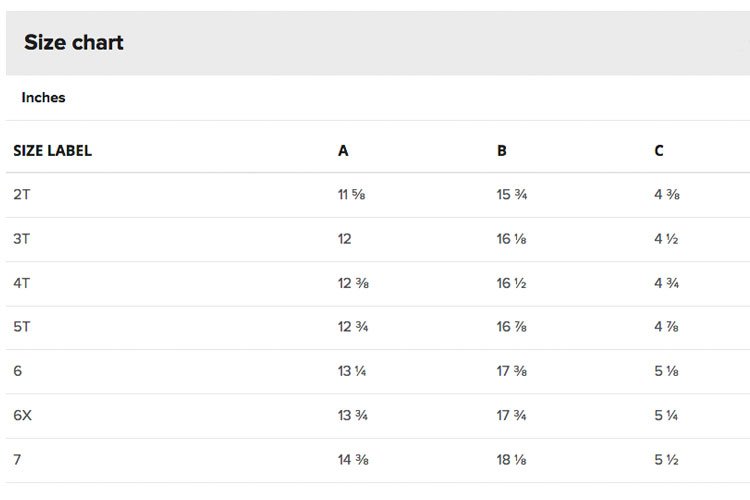Click column header A
The height and width of the screenshot is (500, 750).
click(x=343, y=151)
